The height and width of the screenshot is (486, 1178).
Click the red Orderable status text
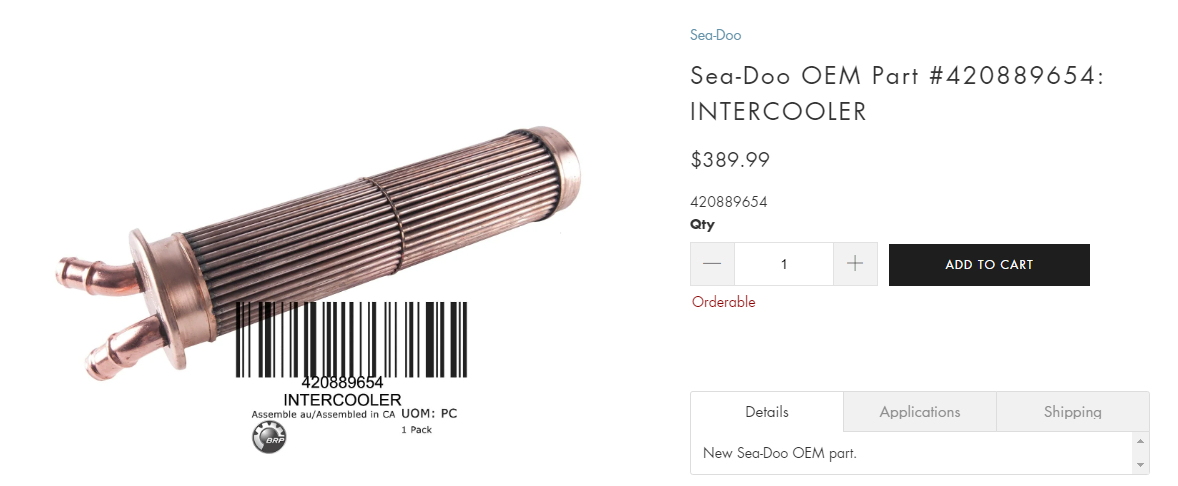(x=724, y=302)
